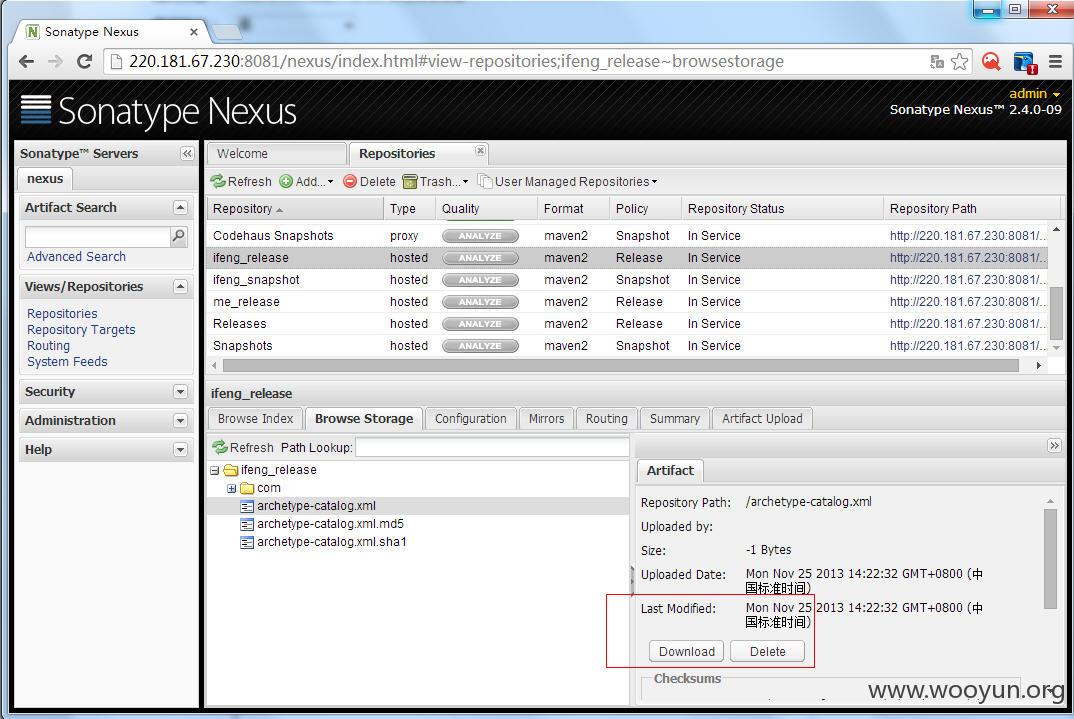The image size is (1074, 719).
Task: Select the nexus server tab
Action: 45,179
